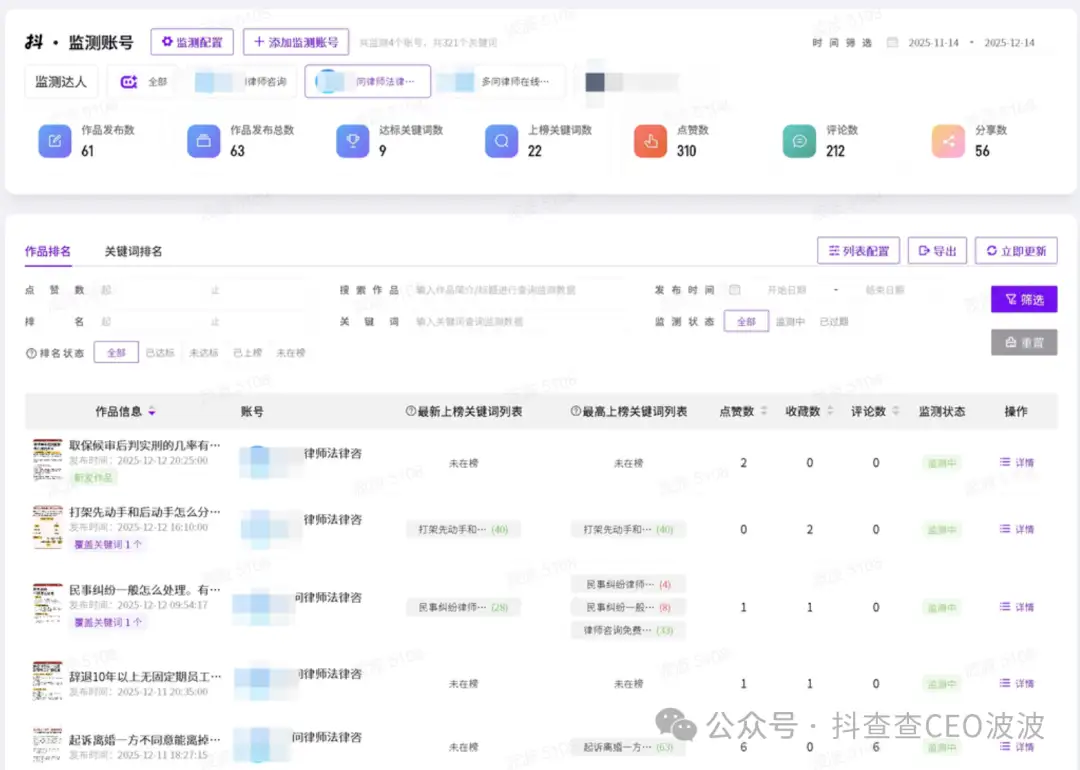Click the 达标关键词数 trophy icon
Viewport: 1080px width, 770px height.
(353, 141)
